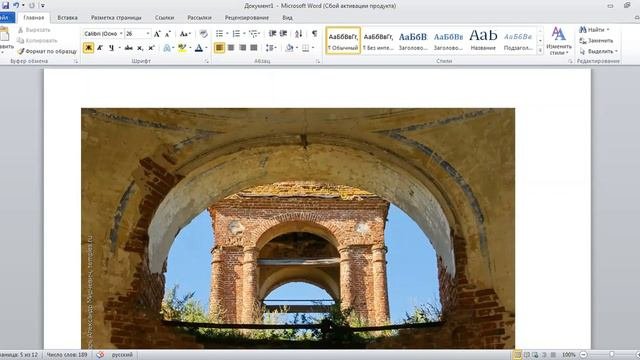Apply the yellow text highlight color

pyautogui.click(x=182, y=48)
